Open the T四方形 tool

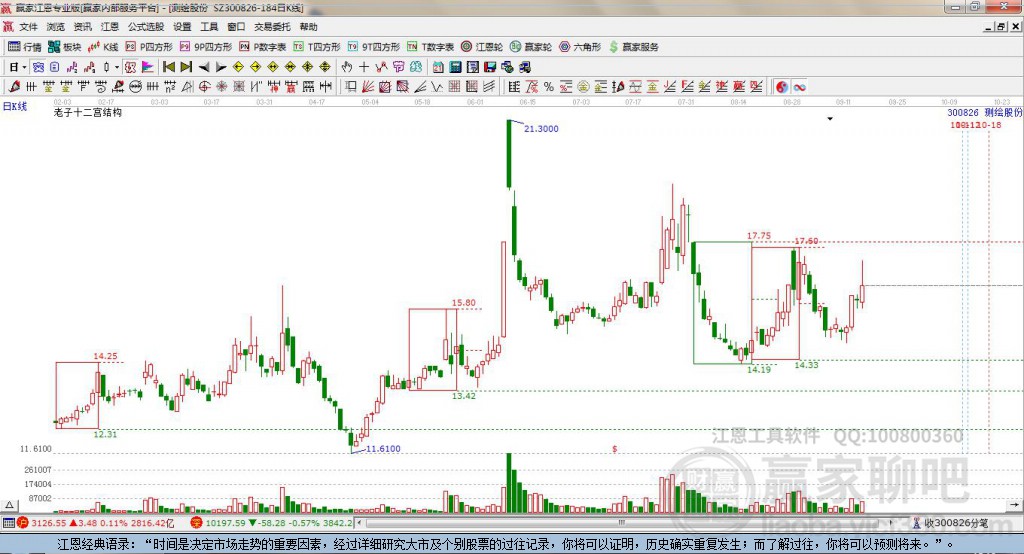tap(317, 47)
